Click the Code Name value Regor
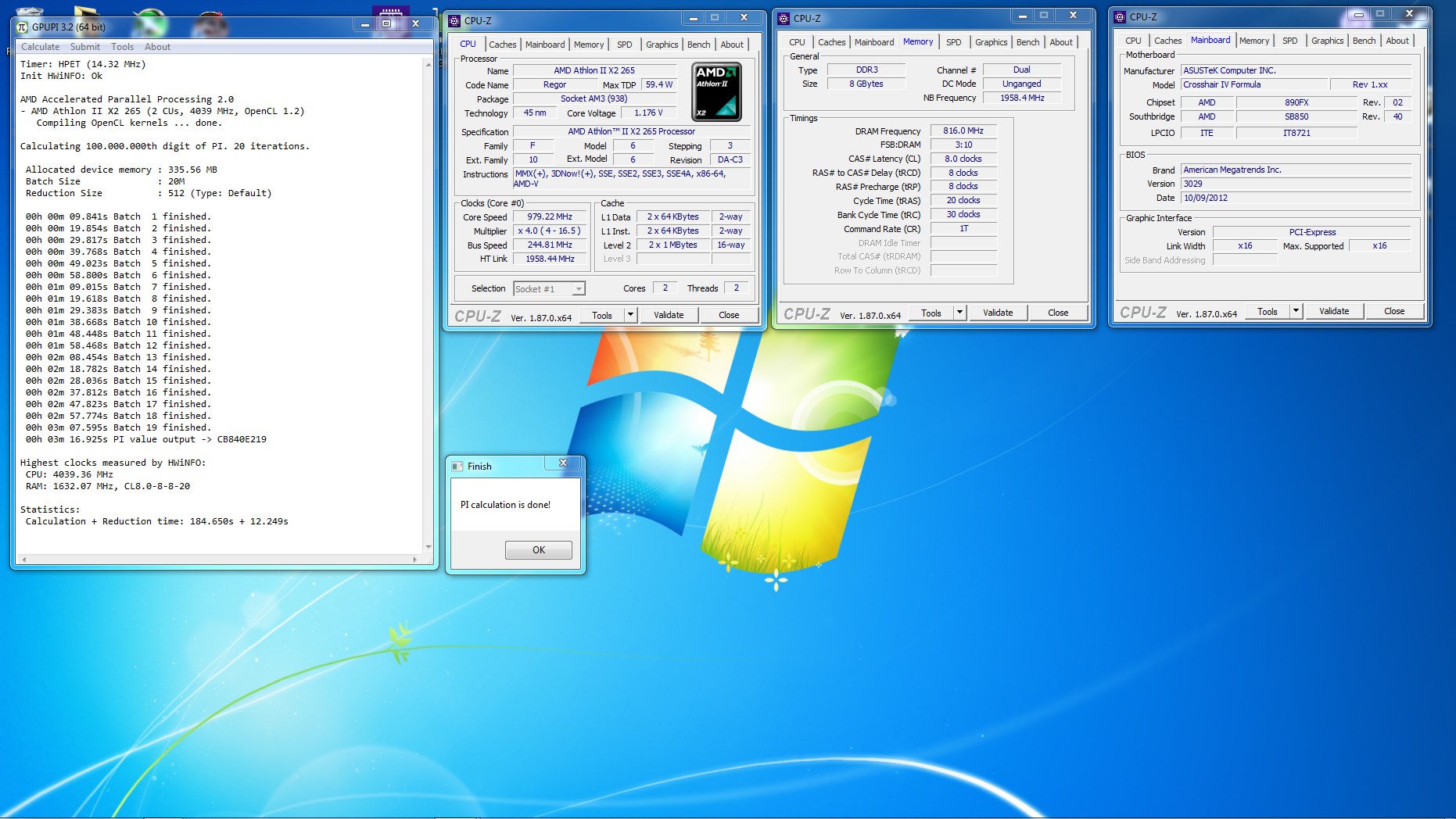Viewport: 1456px width, 819px height. point(554,85)
